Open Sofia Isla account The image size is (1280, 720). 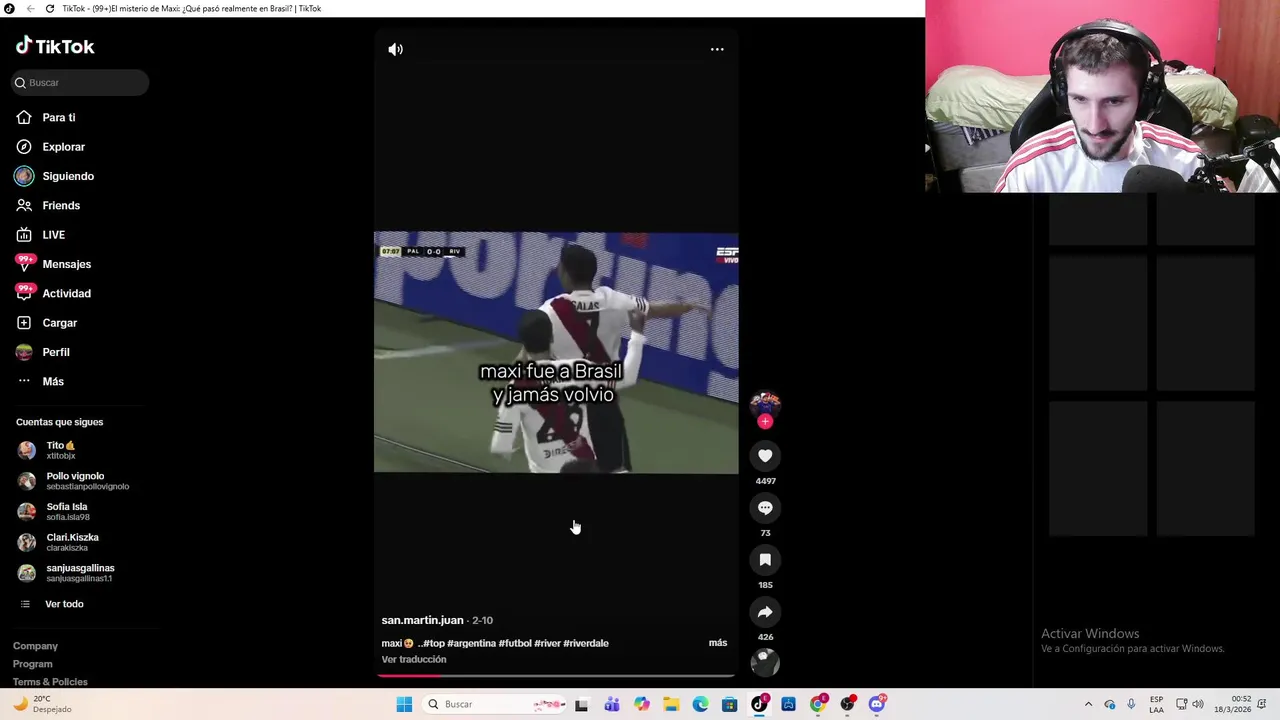(66, 511)
